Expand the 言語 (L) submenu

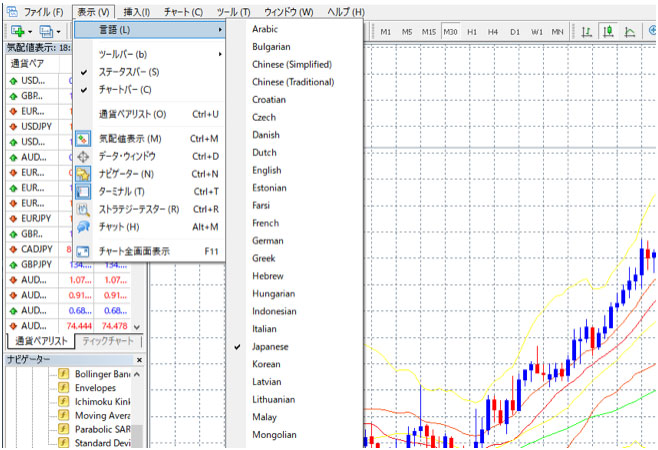coord(150,30)
